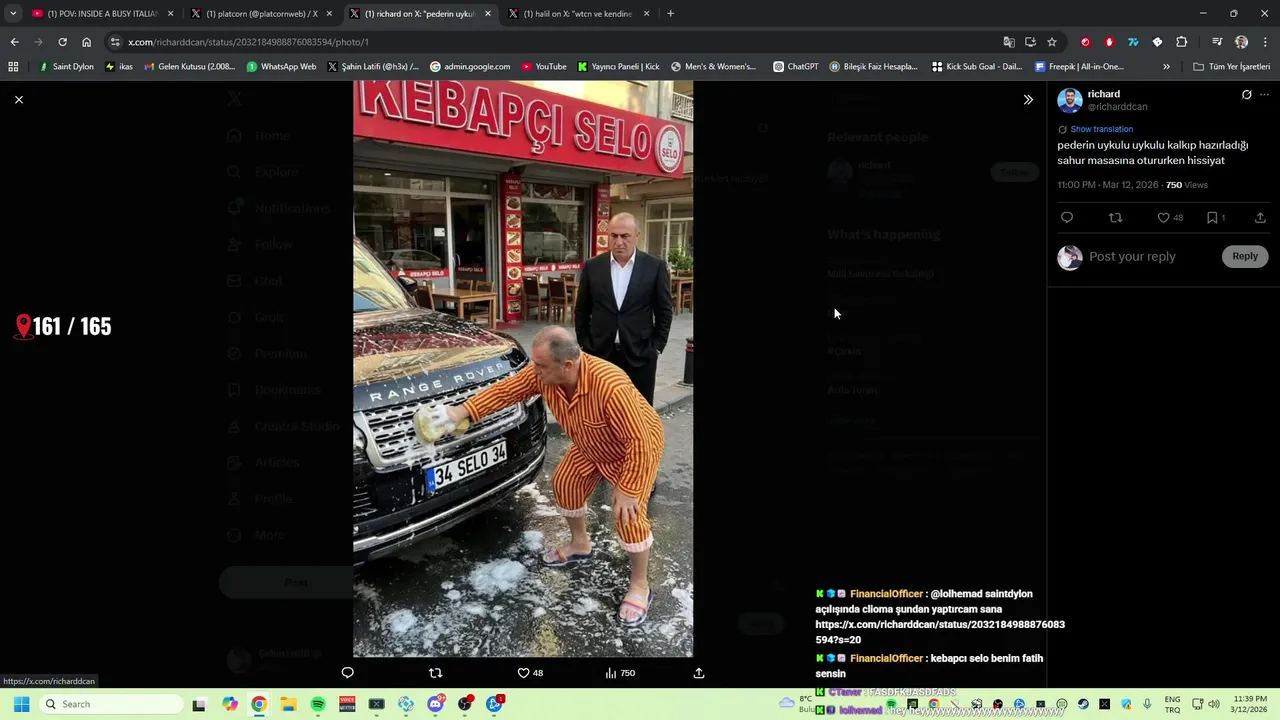Open File Explorer from the taskbar
1280x720 pixels.
point(288,704)
